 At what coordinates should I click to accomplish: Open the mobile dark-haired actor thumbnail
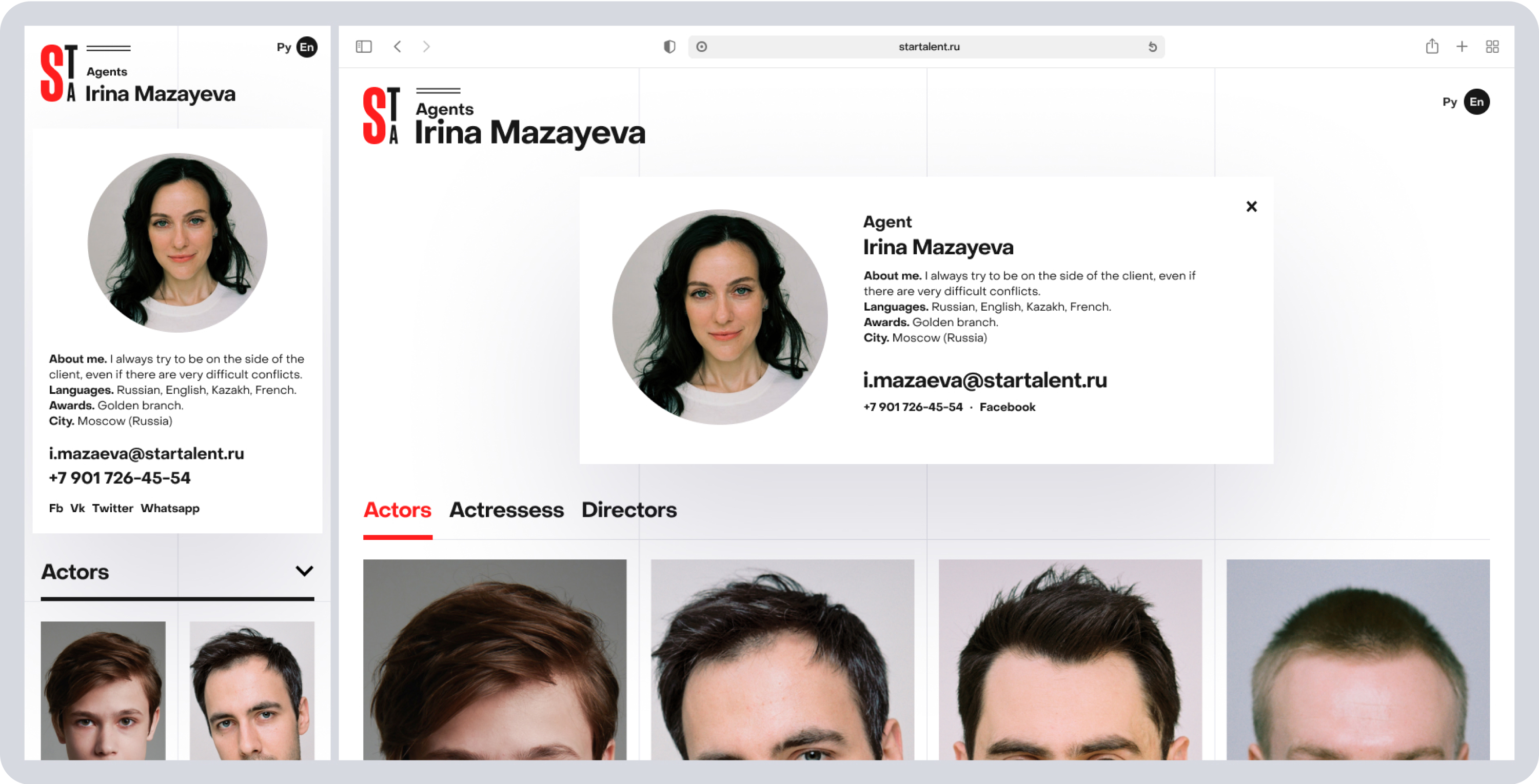pyautogui.click(x=251, y=691)
